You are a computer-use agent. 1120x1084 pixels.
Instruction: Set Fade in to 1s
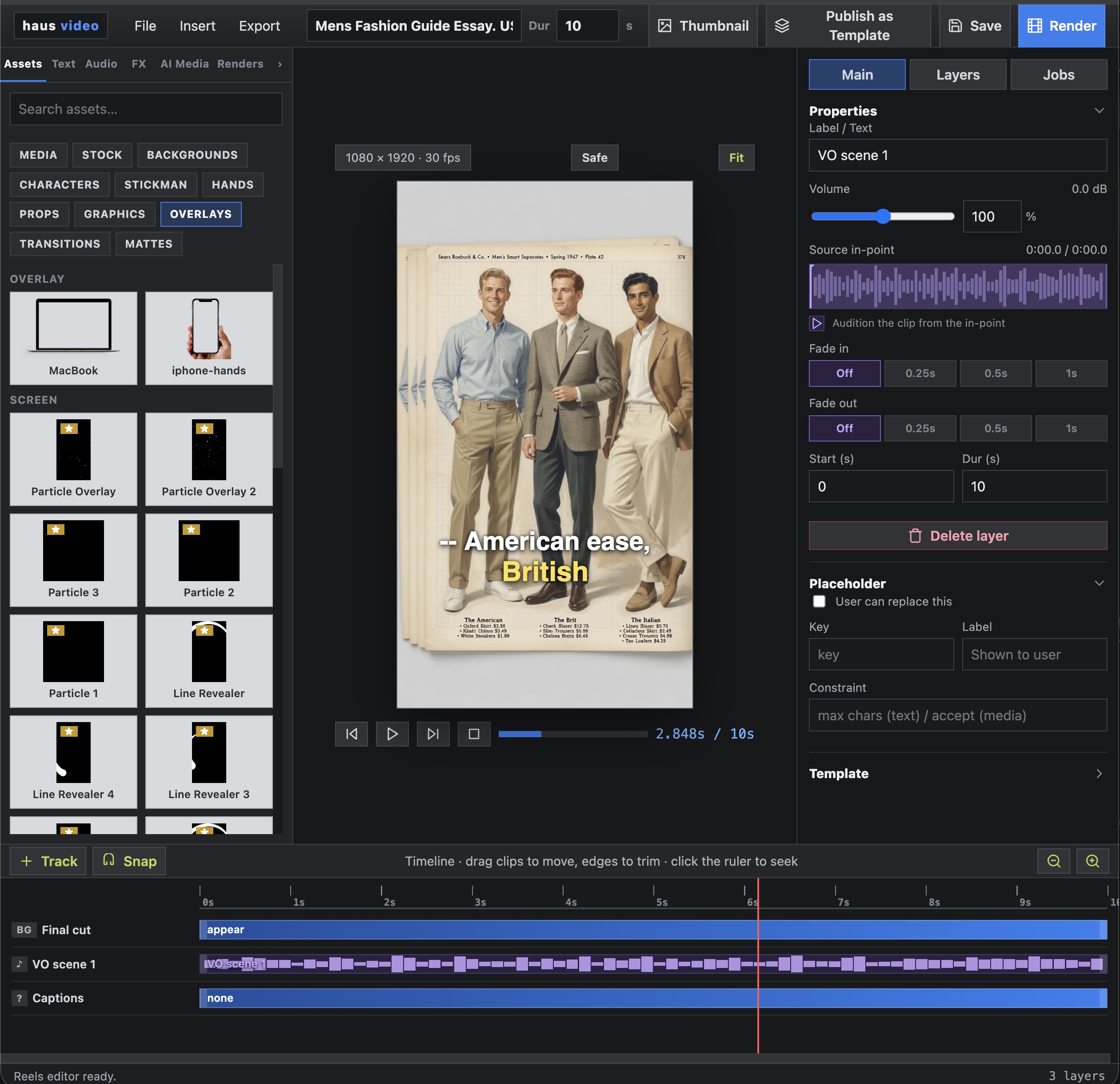click(x=1072, y=373)
